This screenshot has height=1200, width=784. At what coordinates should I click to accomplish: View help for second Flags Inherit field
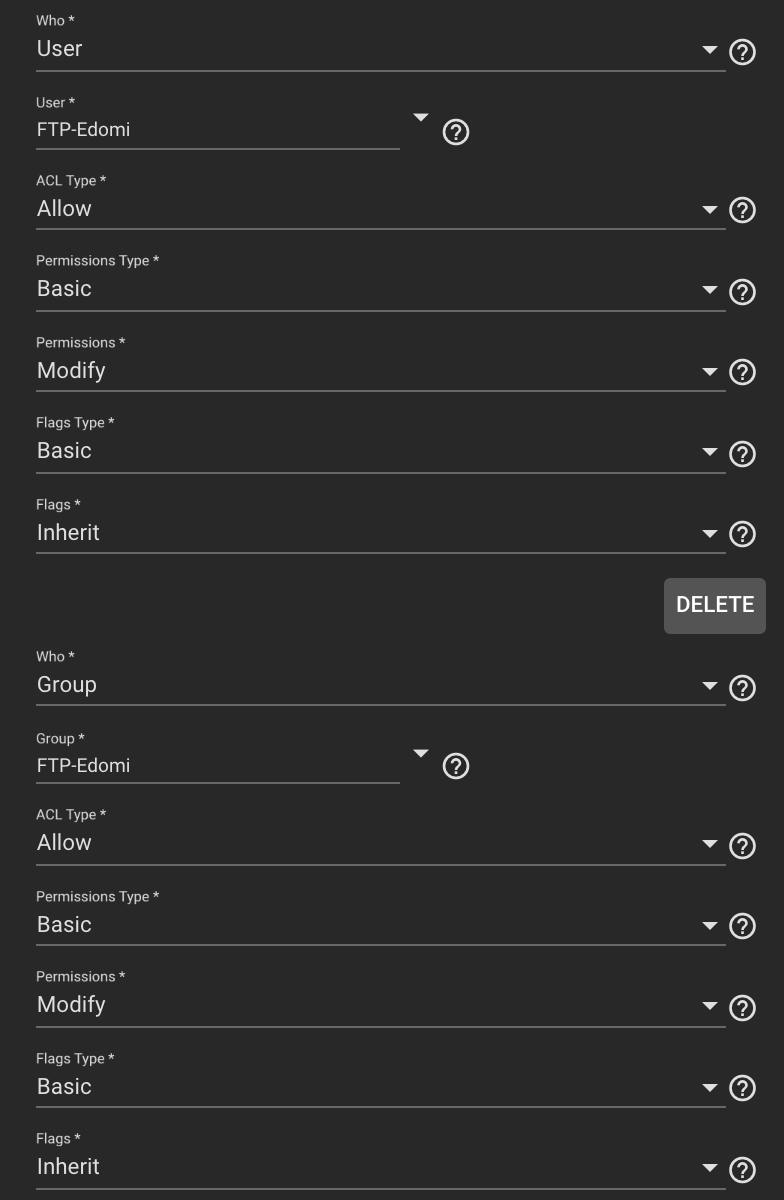(x=742, y=1170)
